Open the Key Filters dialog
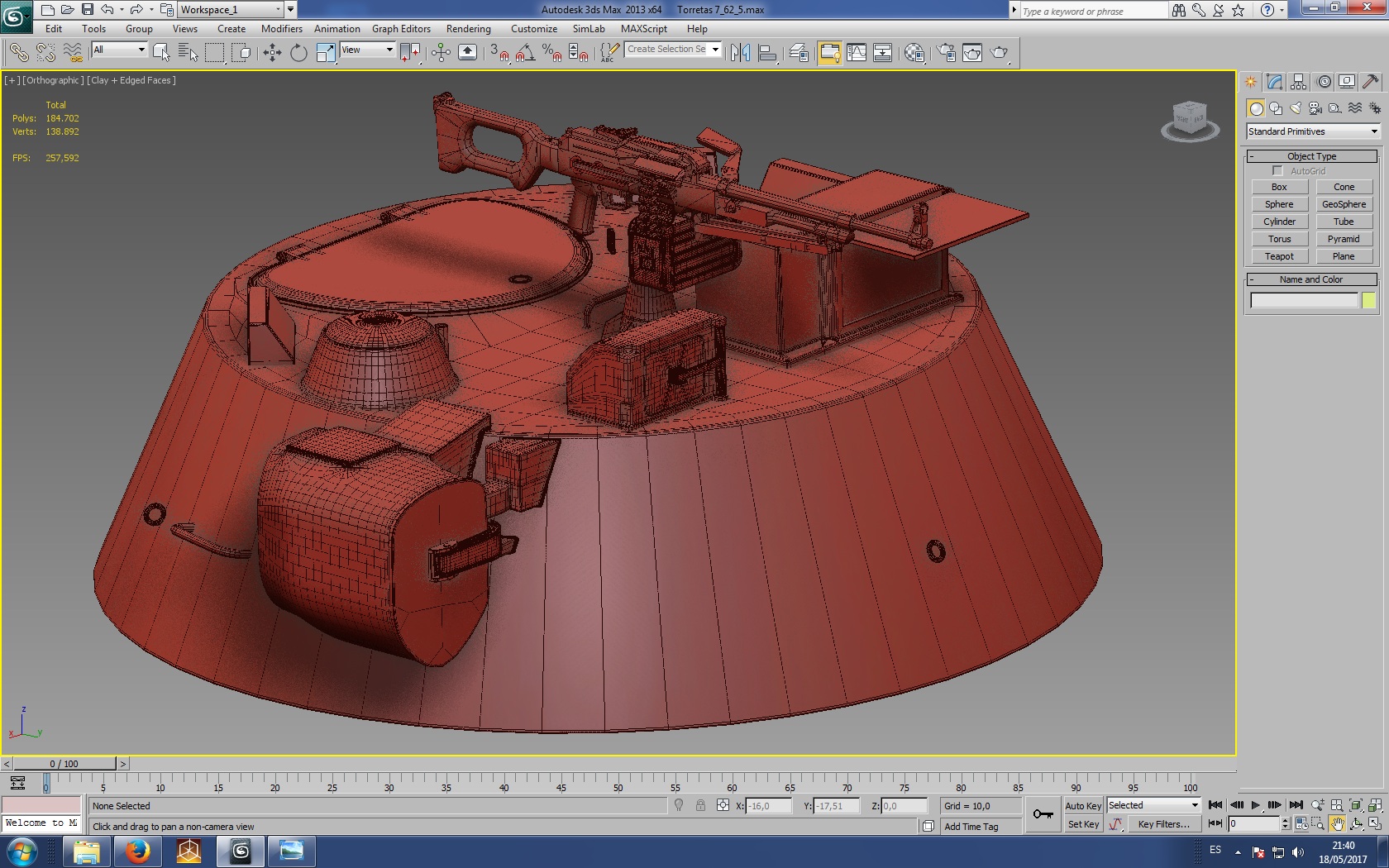Image resolution: width=1389 pixels, height=868 pixels. 1162,824
